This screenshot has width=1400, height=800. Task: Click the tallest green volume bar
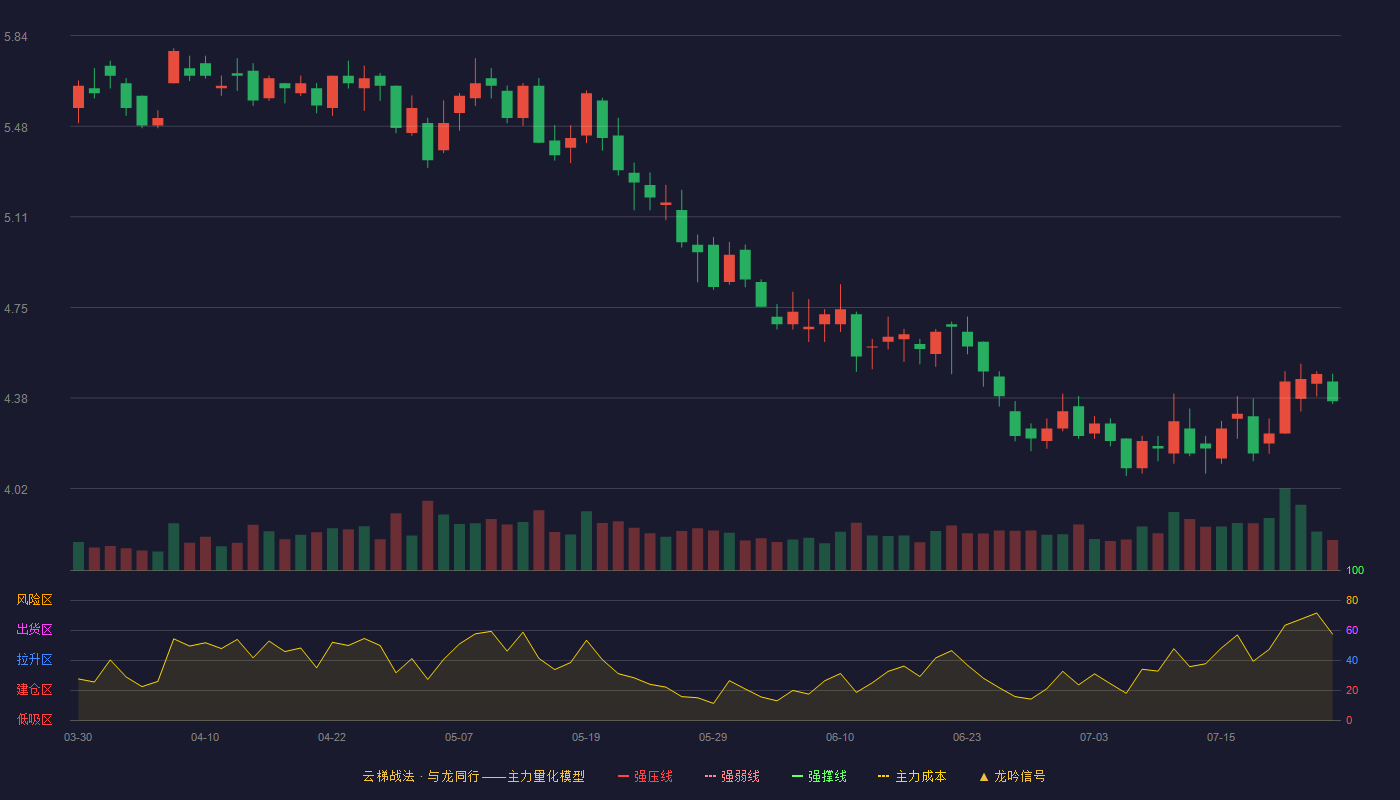pyautogui.click(x=1285, y=529)
